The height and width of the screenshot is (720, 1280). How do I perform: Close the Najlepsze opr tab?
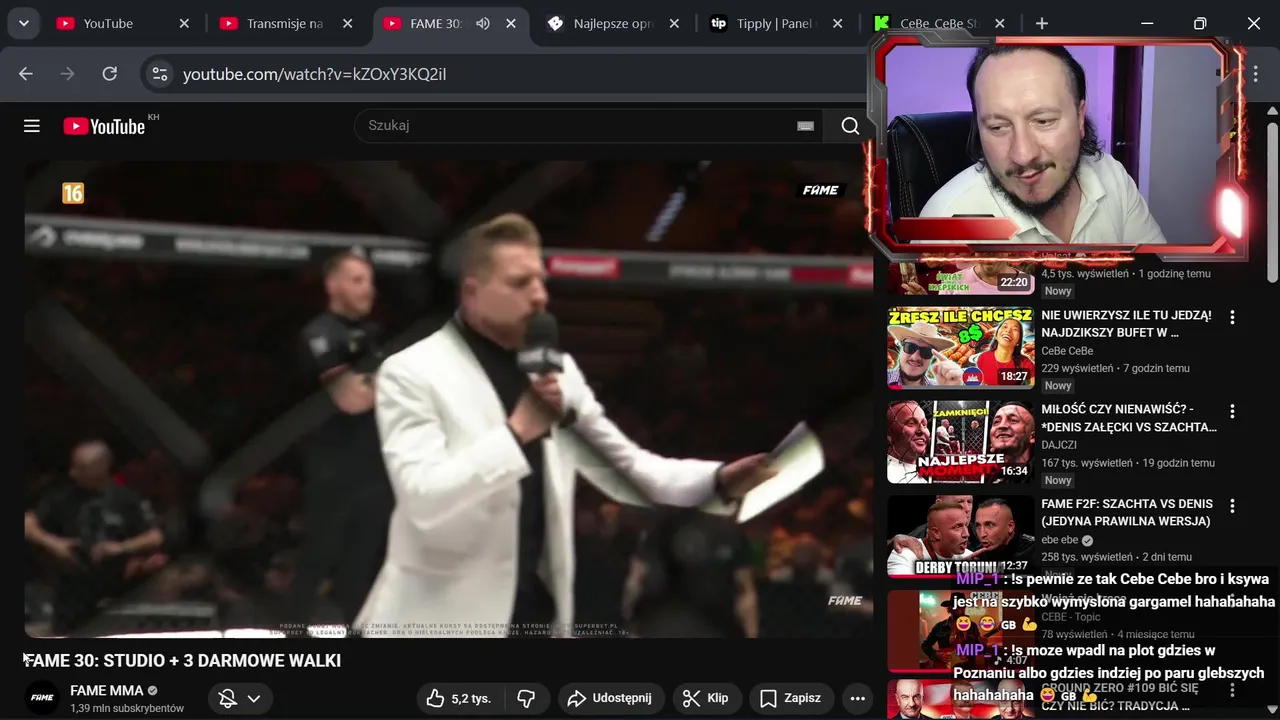pyautogui.click(x=674, y=23)
